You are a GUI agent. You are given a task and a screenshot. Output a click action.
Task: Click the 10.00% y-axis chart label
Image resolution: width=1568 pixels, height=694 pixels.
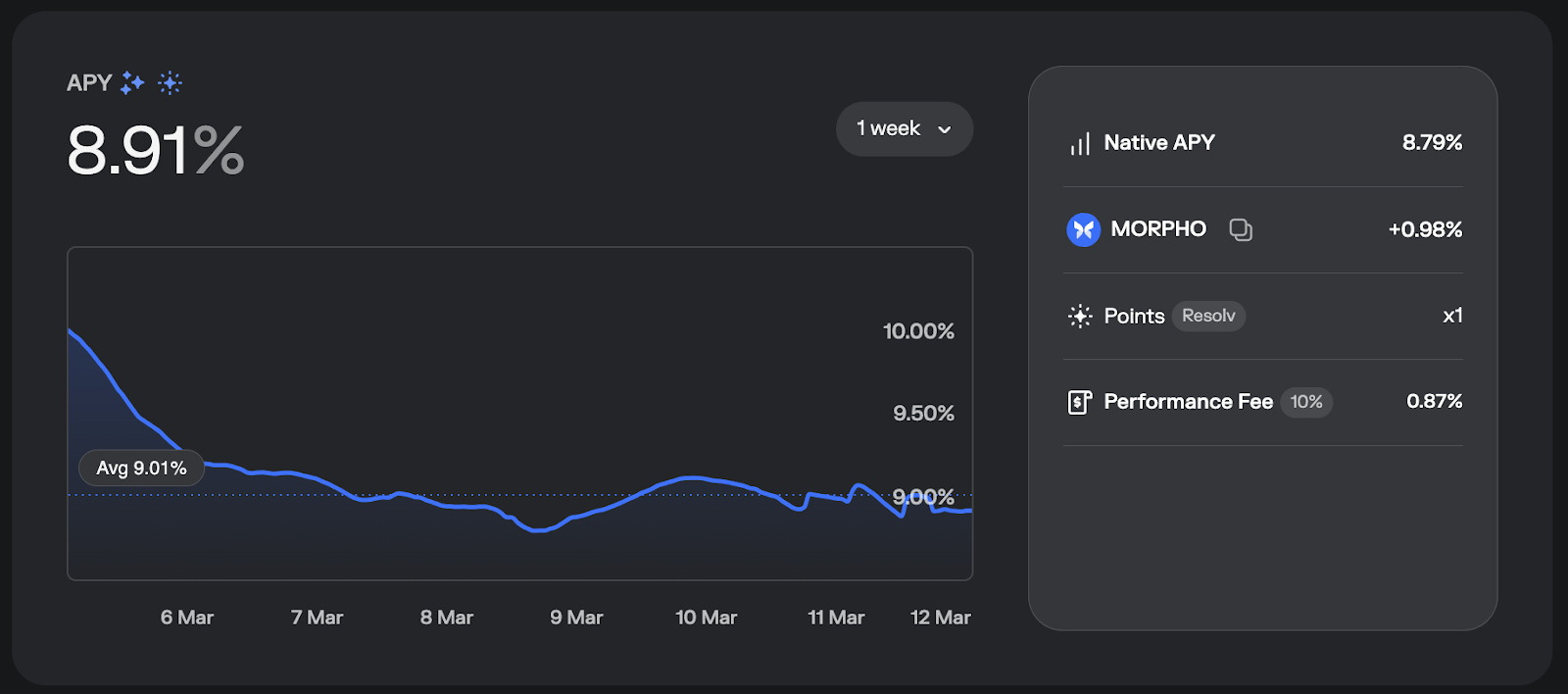click(918, 331)
